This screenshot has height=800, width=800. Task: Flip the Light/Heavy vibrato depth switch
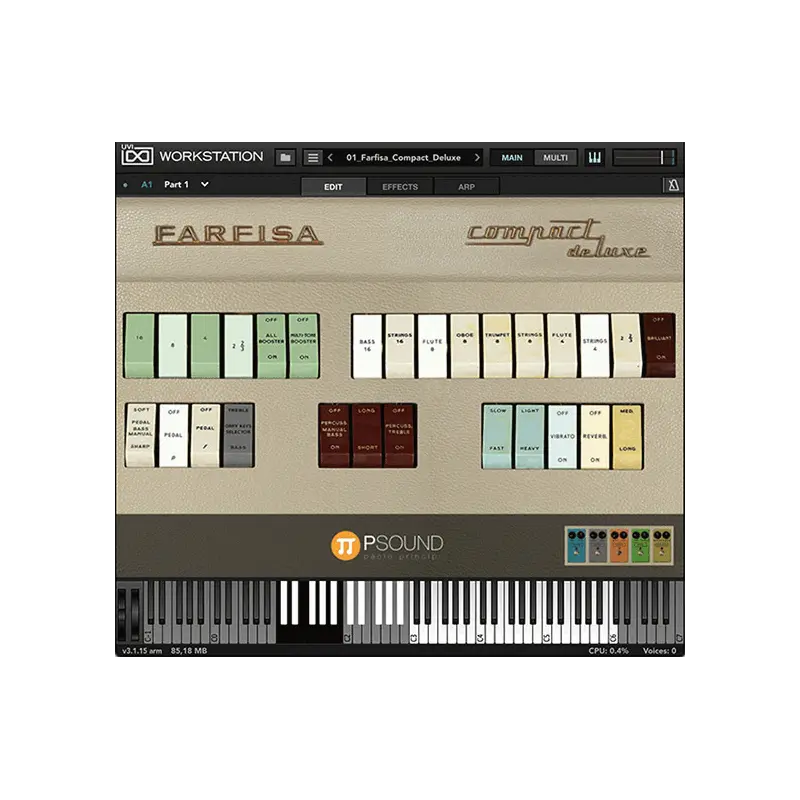tap(530, 437)
